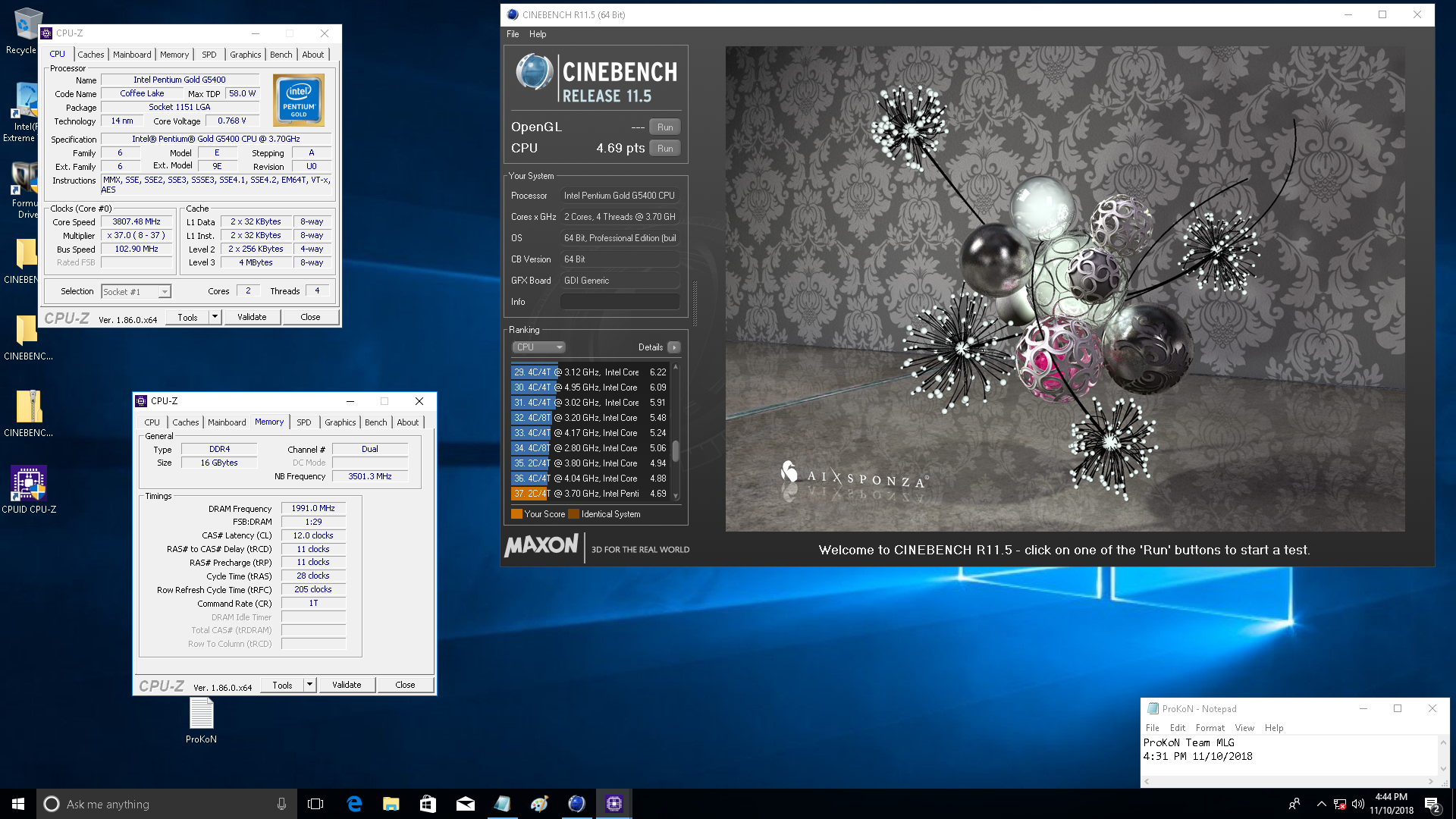Click Notepad horizontal scrollbar
The image size is (1456, 819).
pyautogui.click(x=1289, y=781)
